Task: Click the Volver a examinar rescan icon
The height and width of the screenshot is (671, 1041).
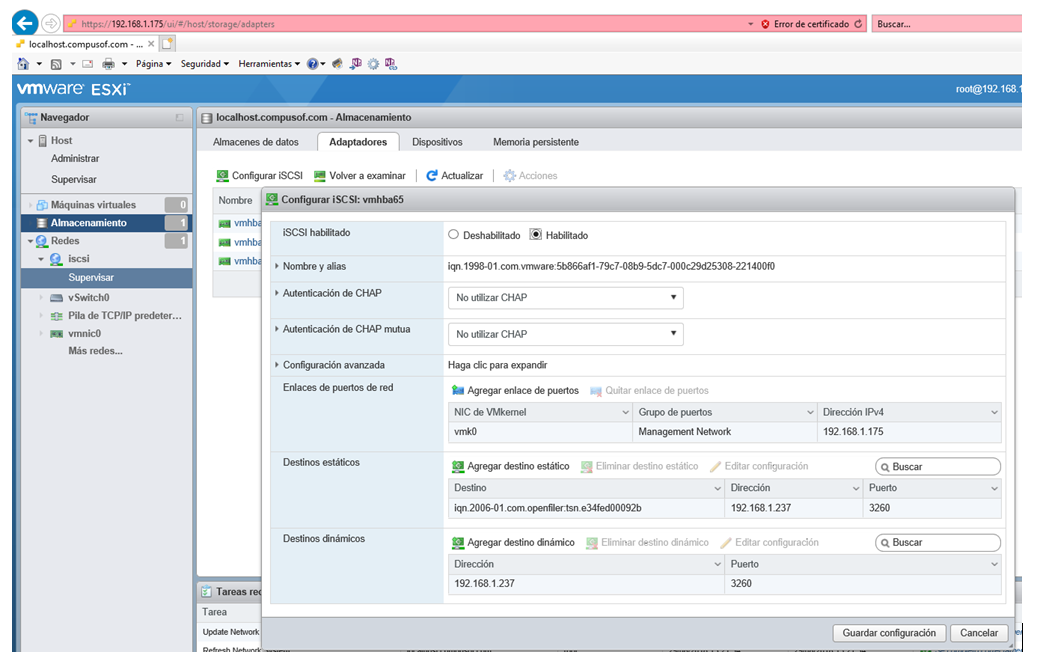Action: [320, 176]
